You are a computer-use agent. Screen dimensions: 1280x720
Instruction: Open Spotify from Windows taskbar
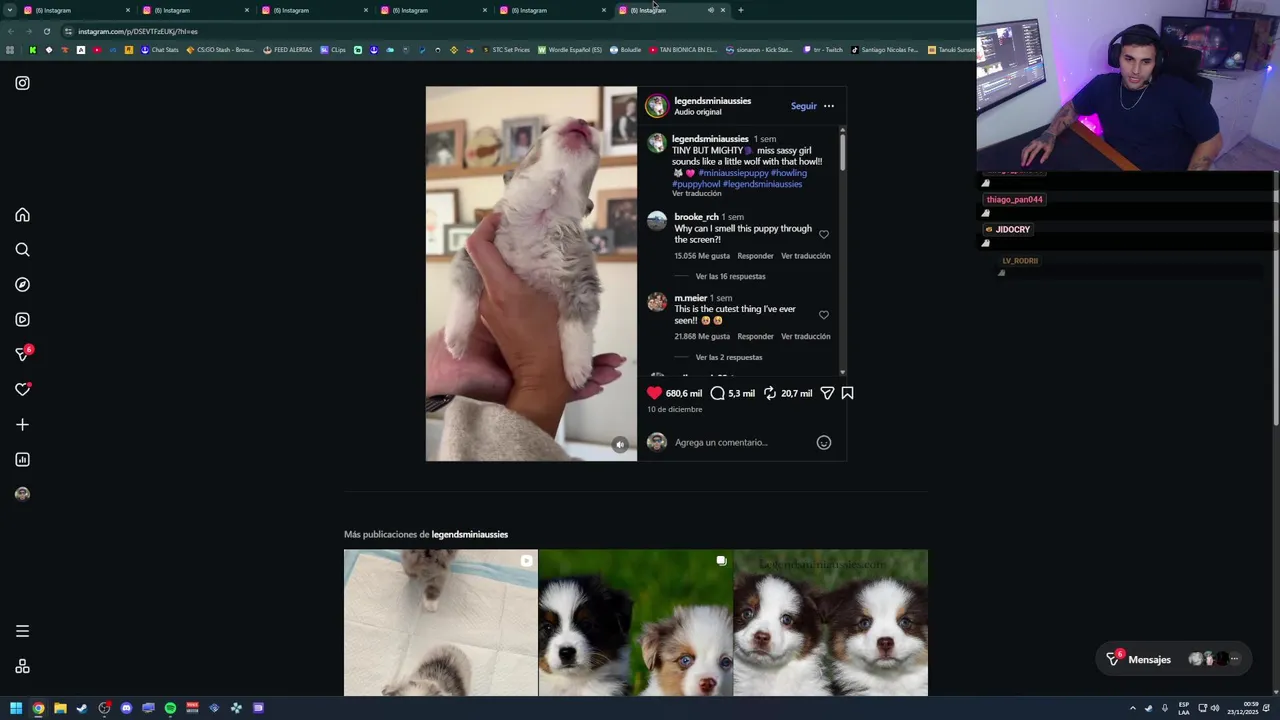pyautogui.click(x=170, y=708)
